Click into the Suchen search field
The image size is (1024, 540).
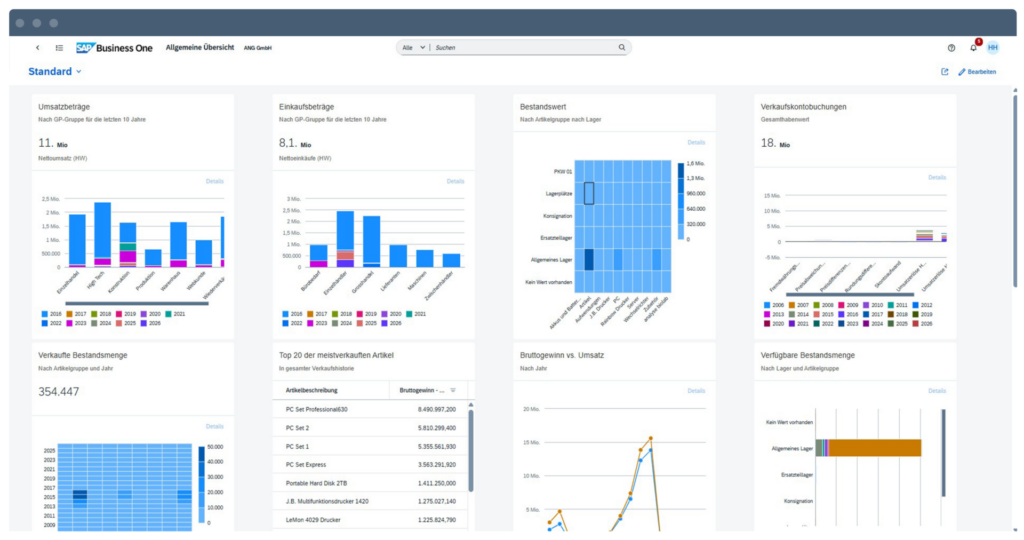(x=522, y=48)
